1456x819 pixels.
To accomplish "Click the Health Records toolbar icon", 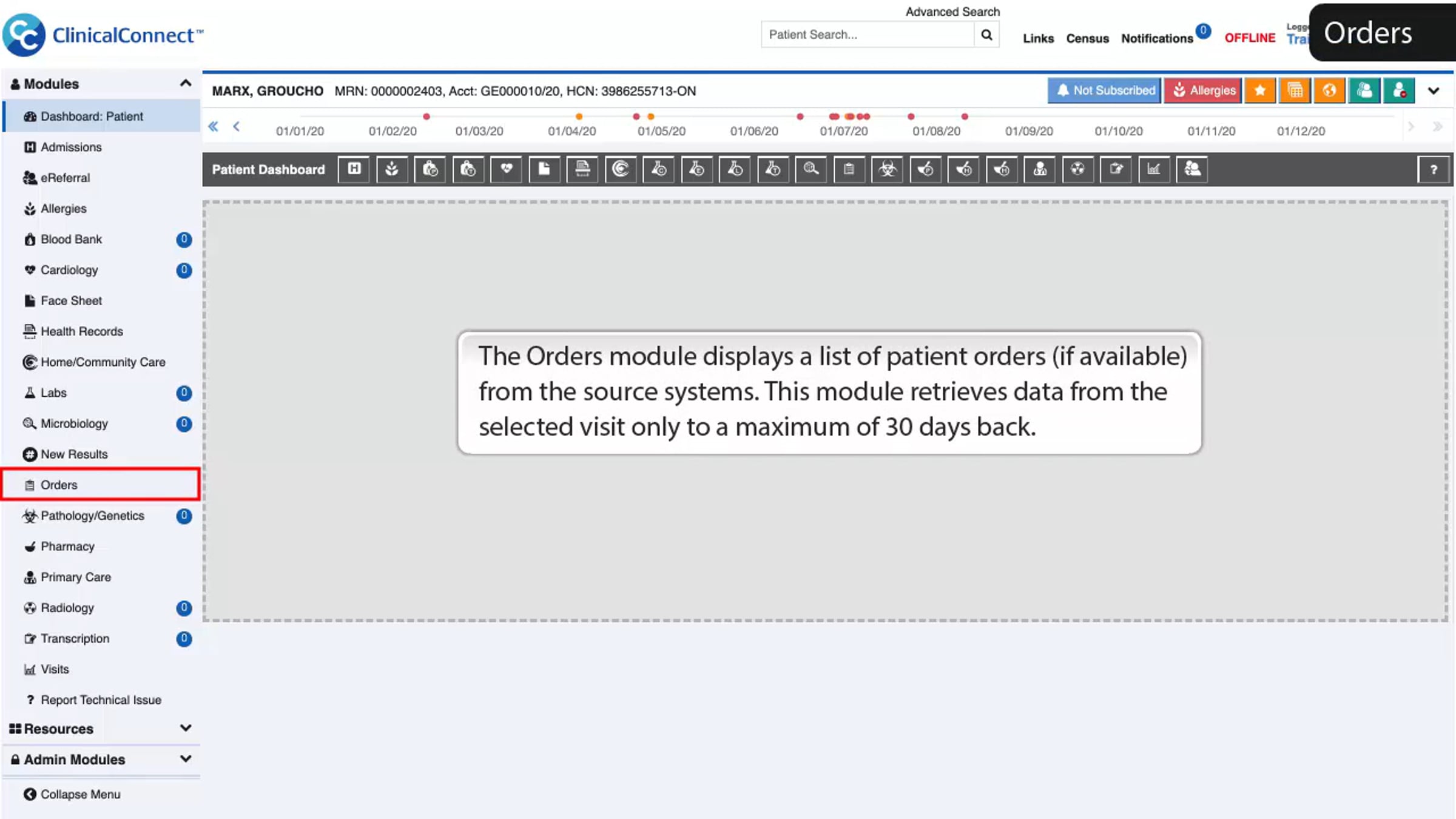I will click(x=582, y=169).
